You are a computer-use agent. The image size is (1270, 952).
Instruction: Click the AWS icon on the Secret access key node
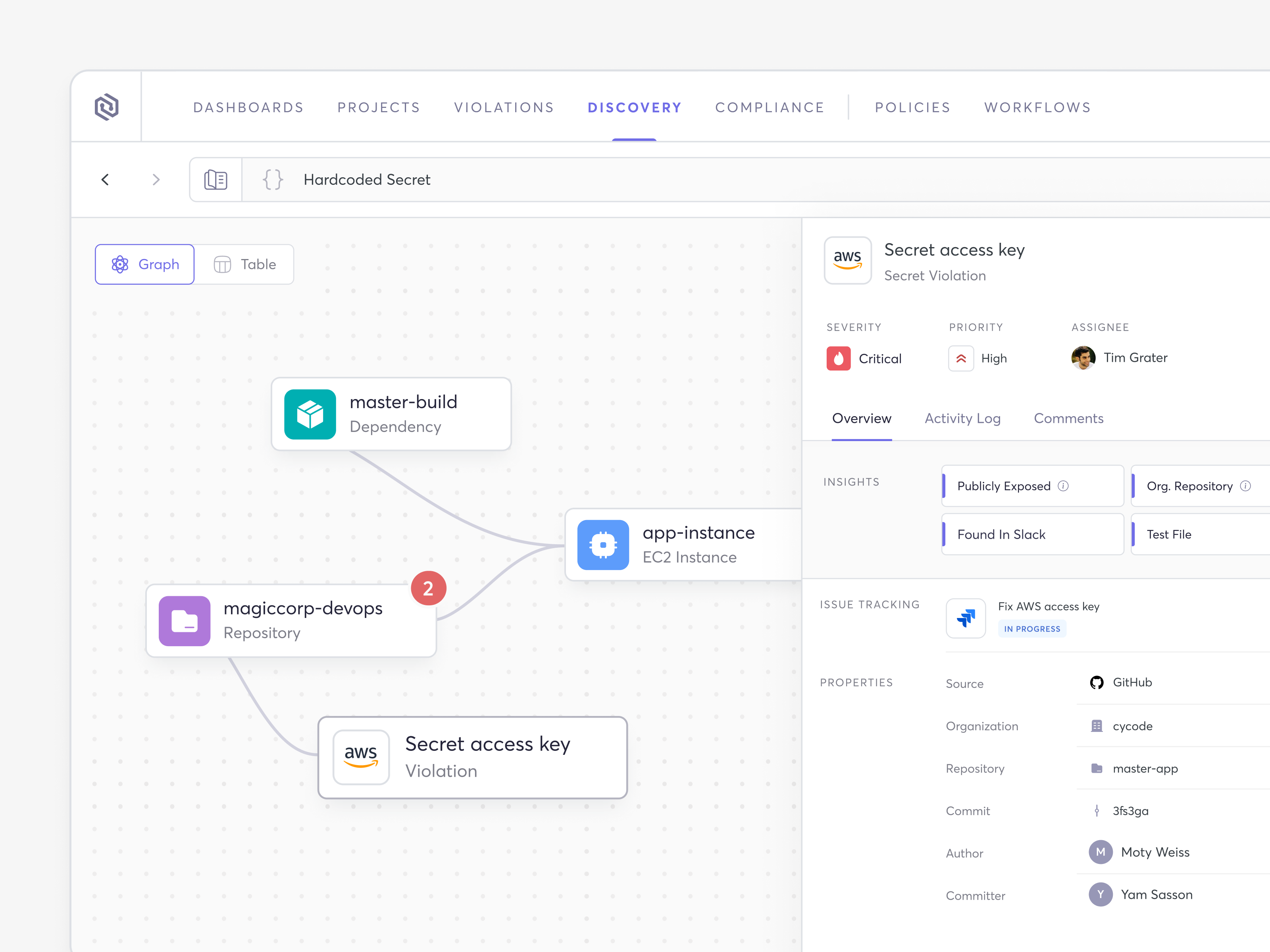coord(360,757)
